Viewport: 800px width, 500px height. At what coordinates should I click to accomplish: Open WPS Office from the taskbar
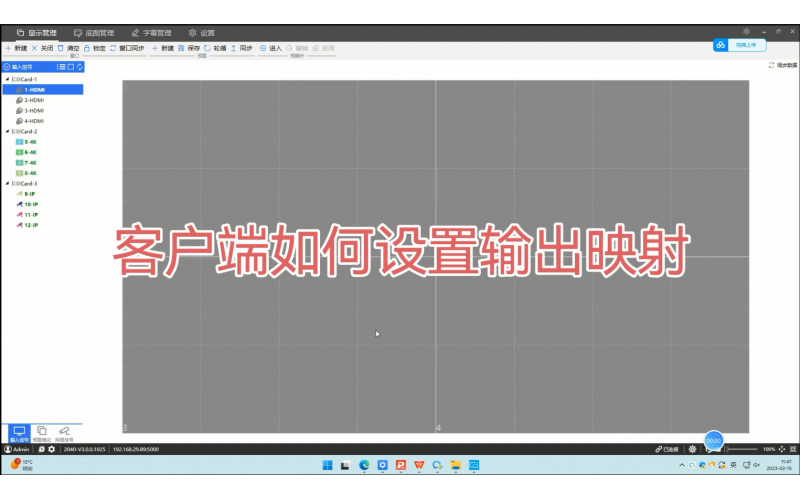coord(419,465)
